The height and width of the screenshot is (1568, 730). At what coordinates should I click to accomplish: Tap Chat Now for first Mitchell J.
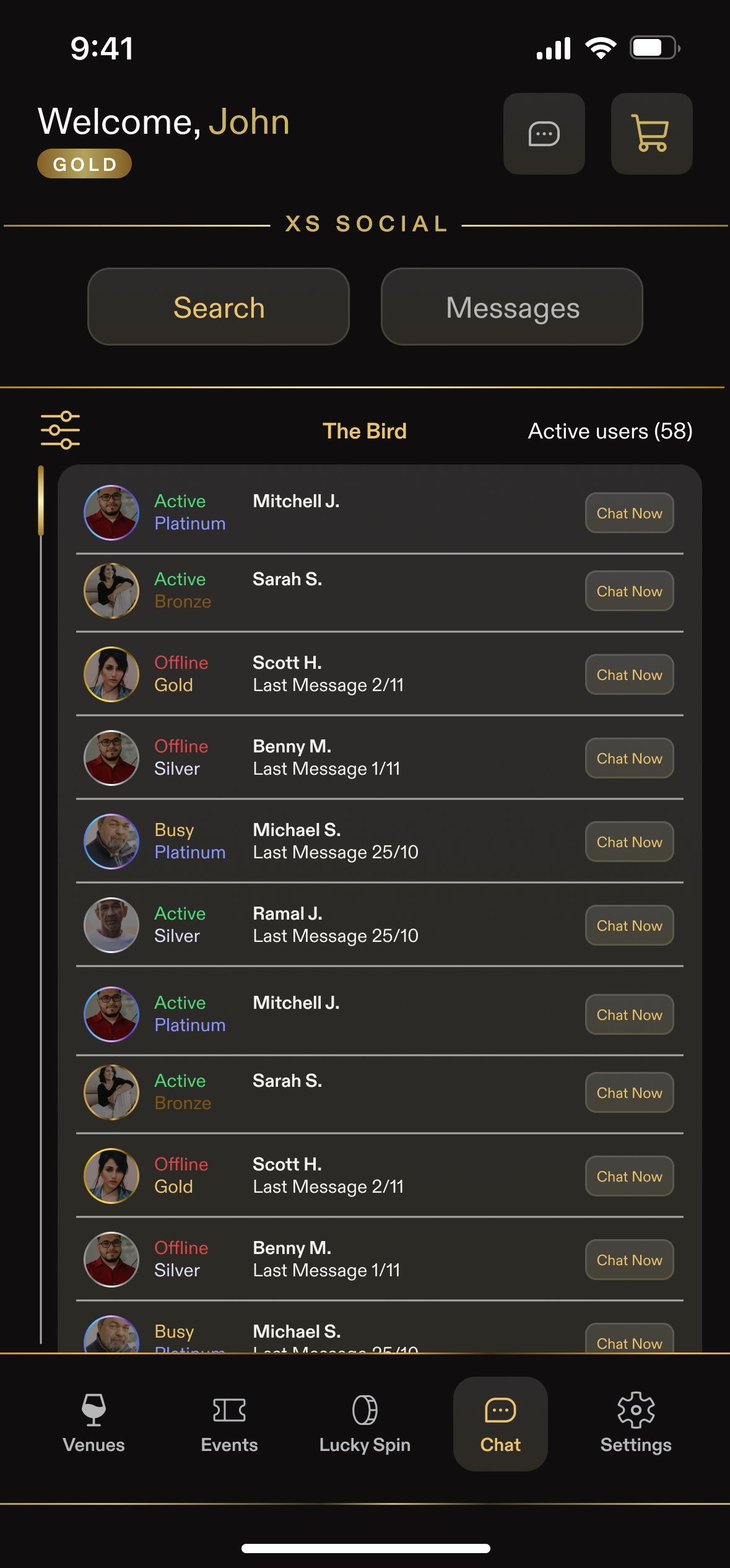point(629,513)
